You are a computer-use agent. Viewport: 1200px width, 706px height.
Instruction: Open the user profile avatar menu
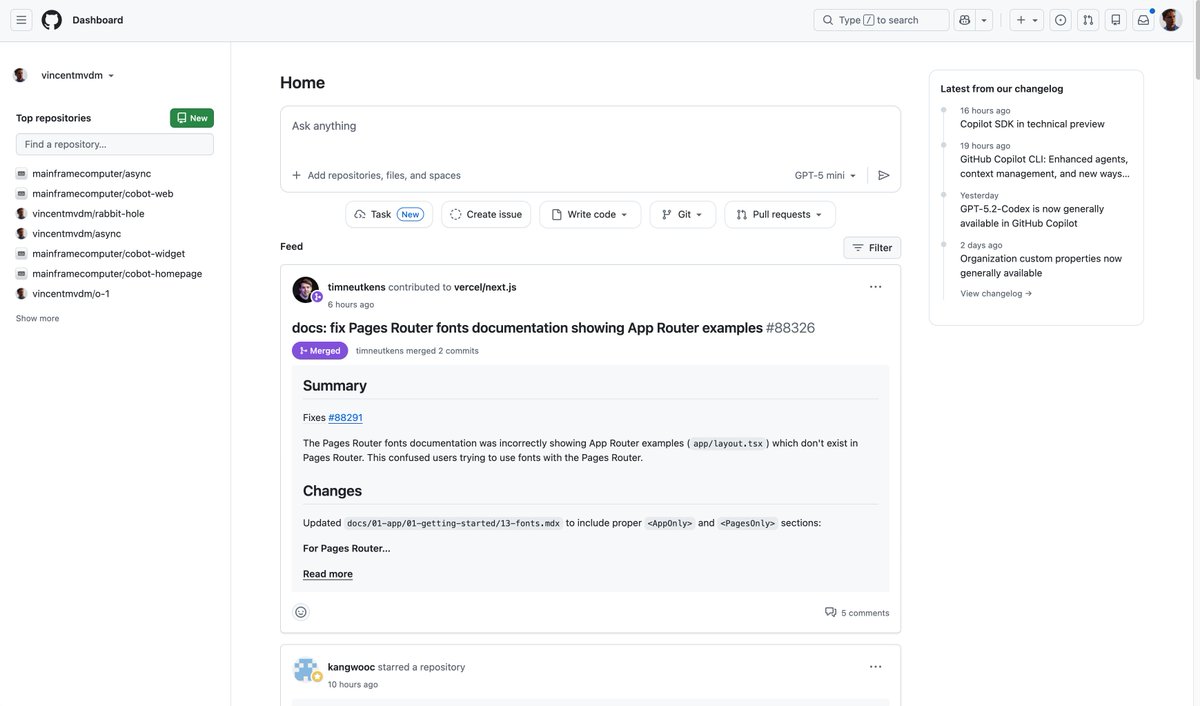coord(1171,20)
